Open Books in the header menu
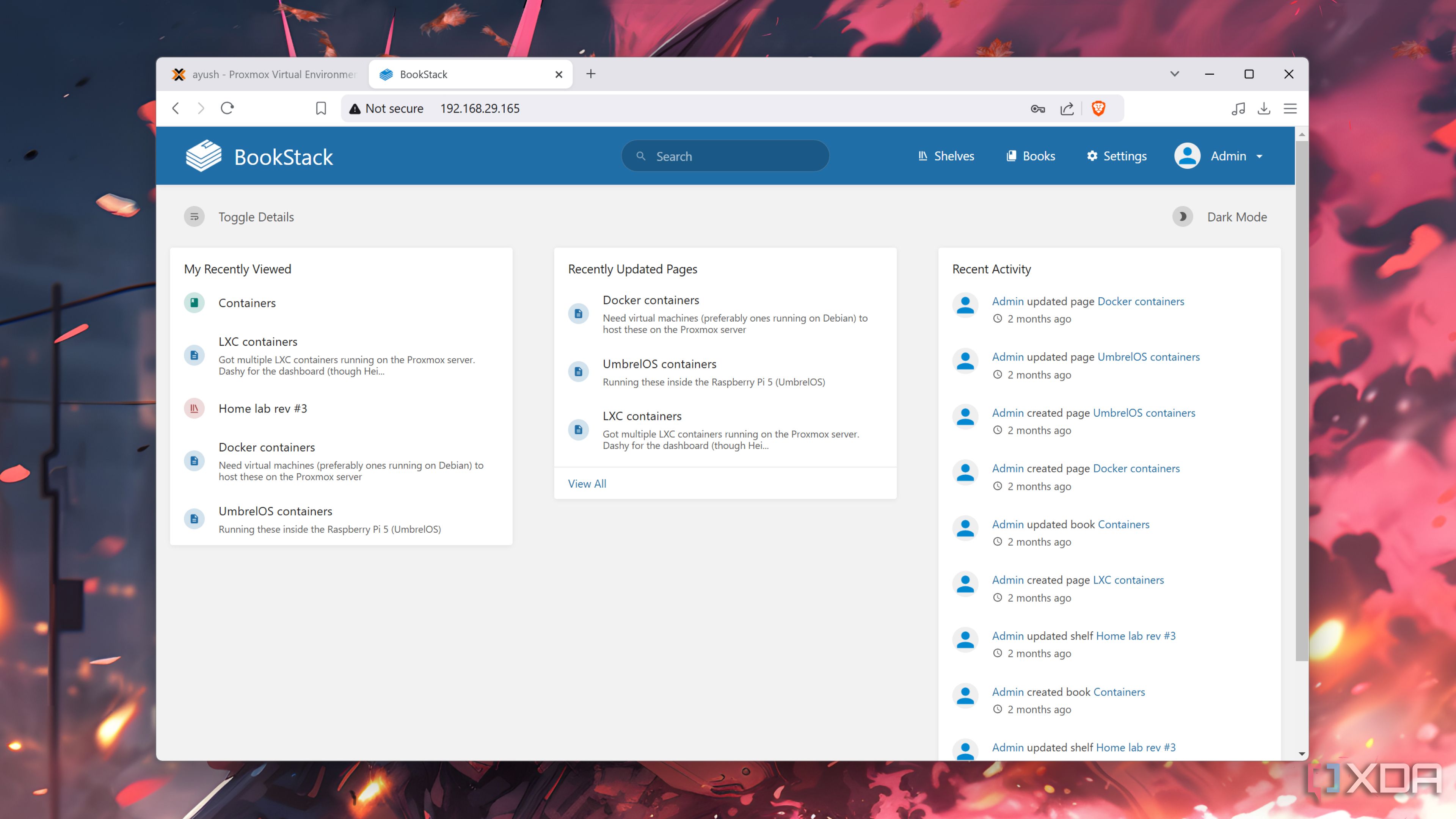1456x819 pixels. pyautogui.click(x=1031, y=156)
